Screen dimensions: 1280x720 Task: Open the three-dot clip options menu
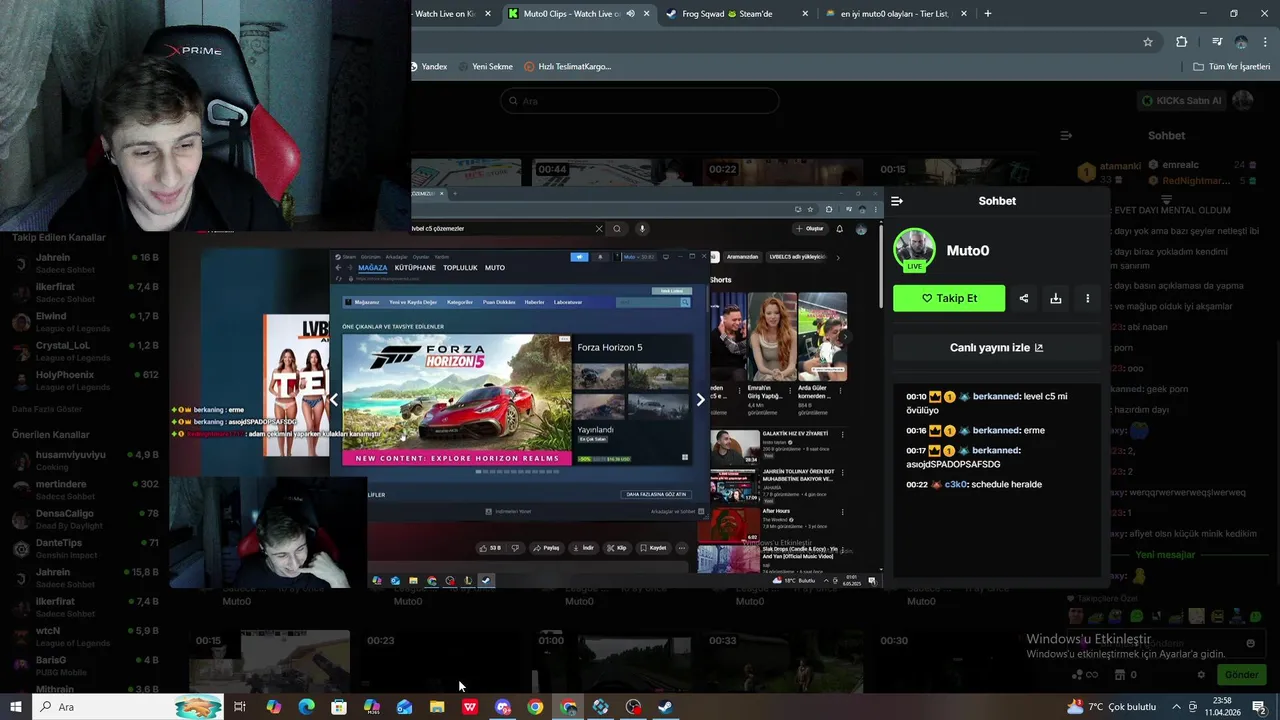[1087, 298]
